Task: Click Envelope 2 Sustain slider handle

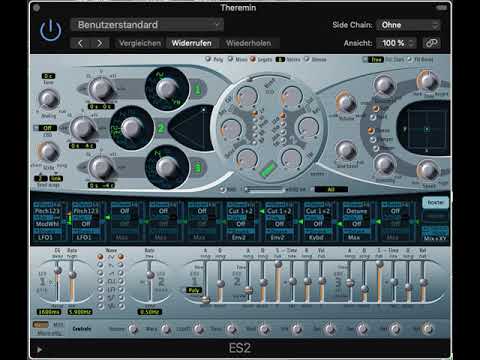Action: pyautogui.click(x=278, y=264)
